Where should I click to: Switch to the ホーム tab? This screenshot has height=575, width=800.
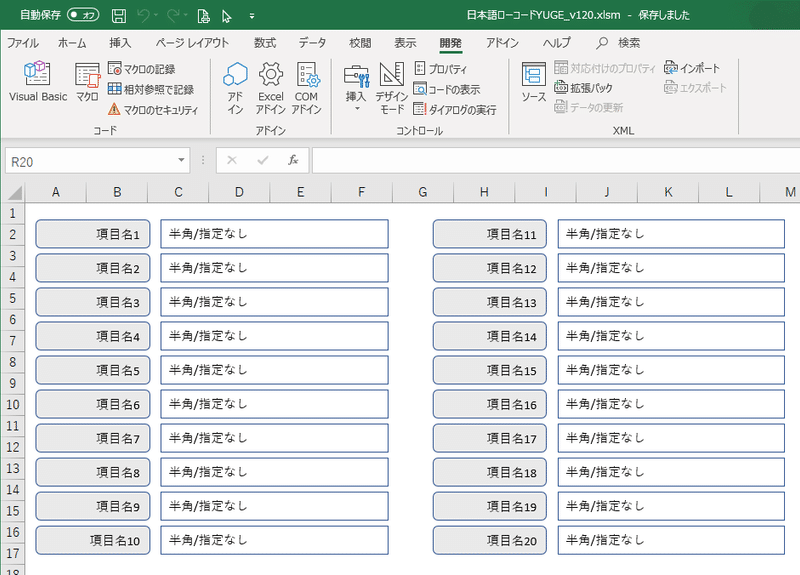[x=72, y=43]
